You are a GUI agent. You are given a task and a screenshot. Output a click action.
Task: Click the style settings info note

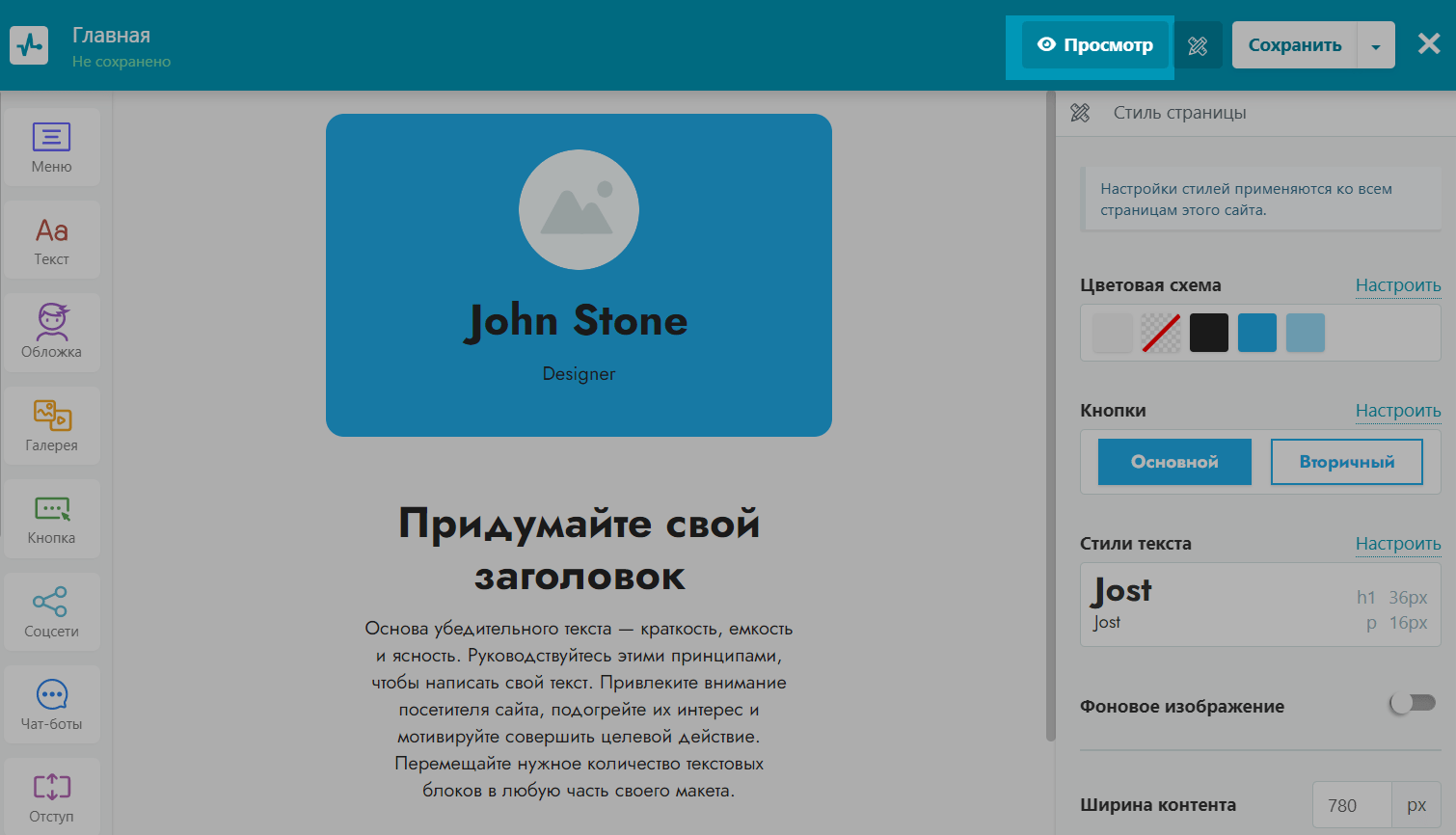coord(1260,200)
